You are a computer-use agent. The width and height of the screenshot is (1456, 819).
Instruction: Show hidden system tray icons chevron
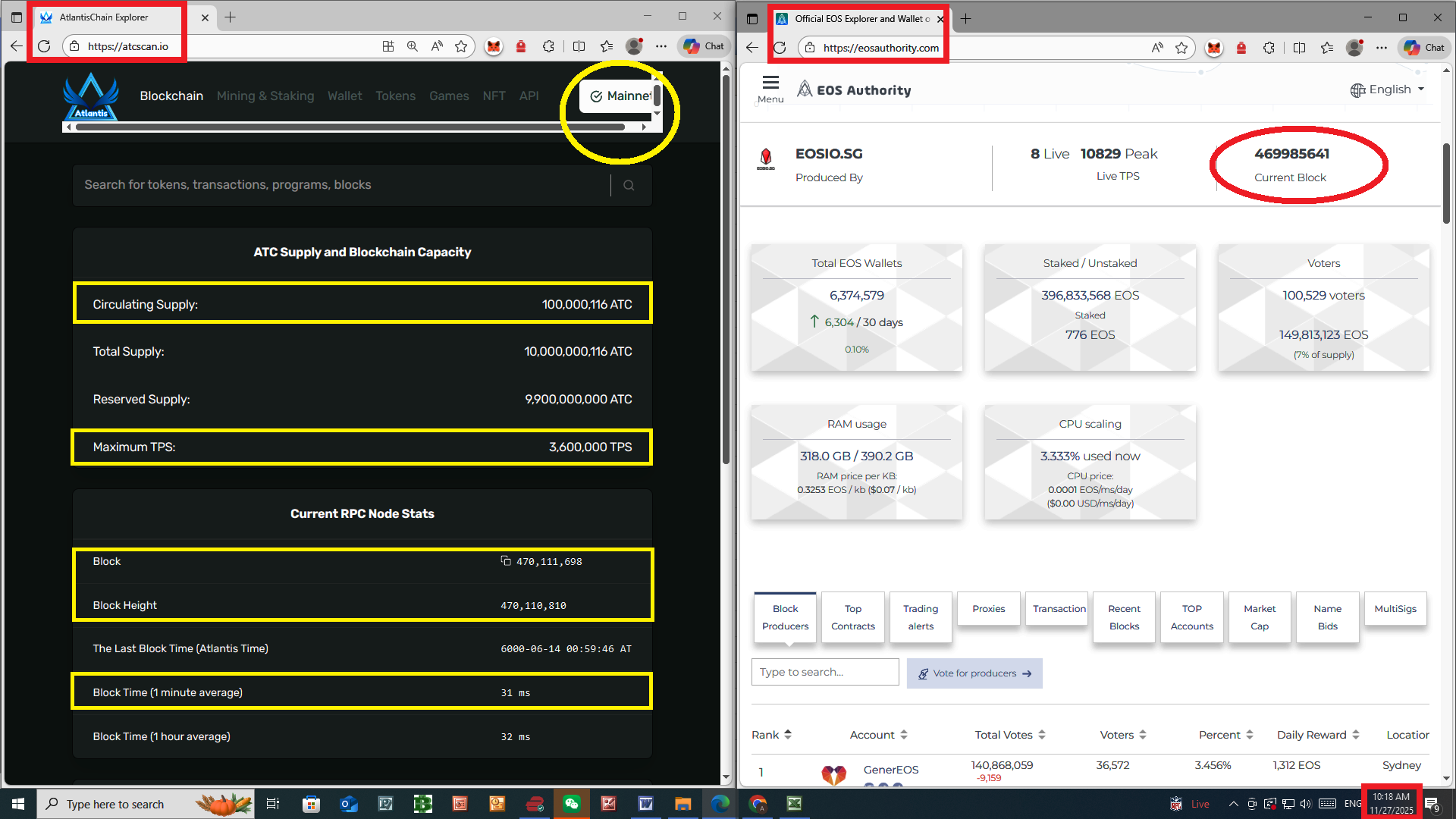pyautogui.click(x=1233, y=804)
